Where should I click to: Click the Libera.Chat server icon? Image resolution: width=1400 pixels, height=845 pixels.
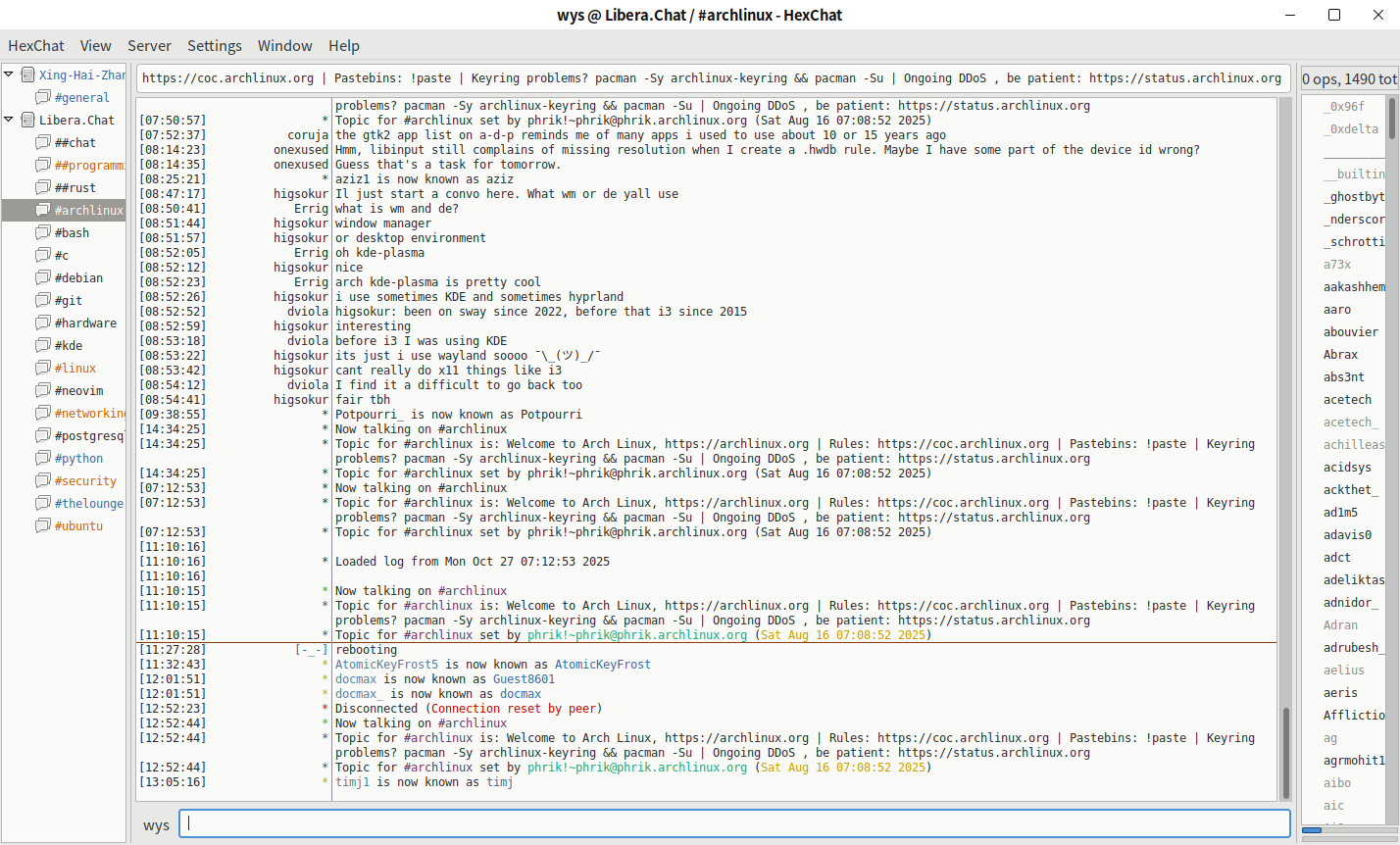(x=27, y=120)
